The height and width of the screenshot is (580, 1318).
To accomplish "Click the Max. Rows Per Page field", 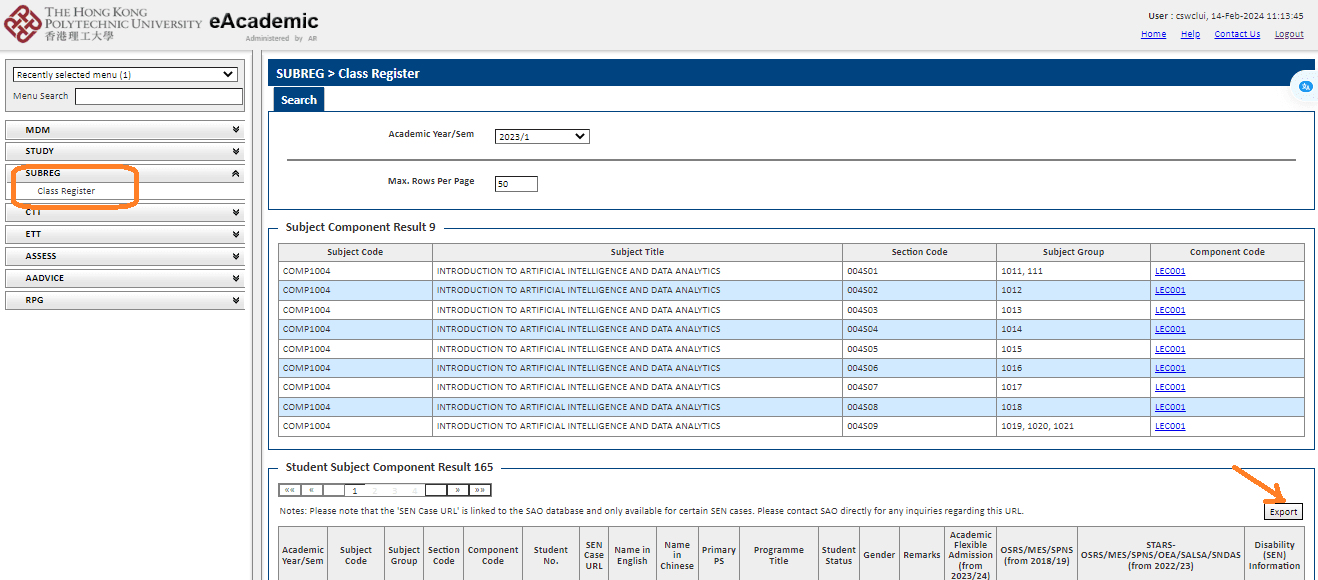I will coord(516,184).
